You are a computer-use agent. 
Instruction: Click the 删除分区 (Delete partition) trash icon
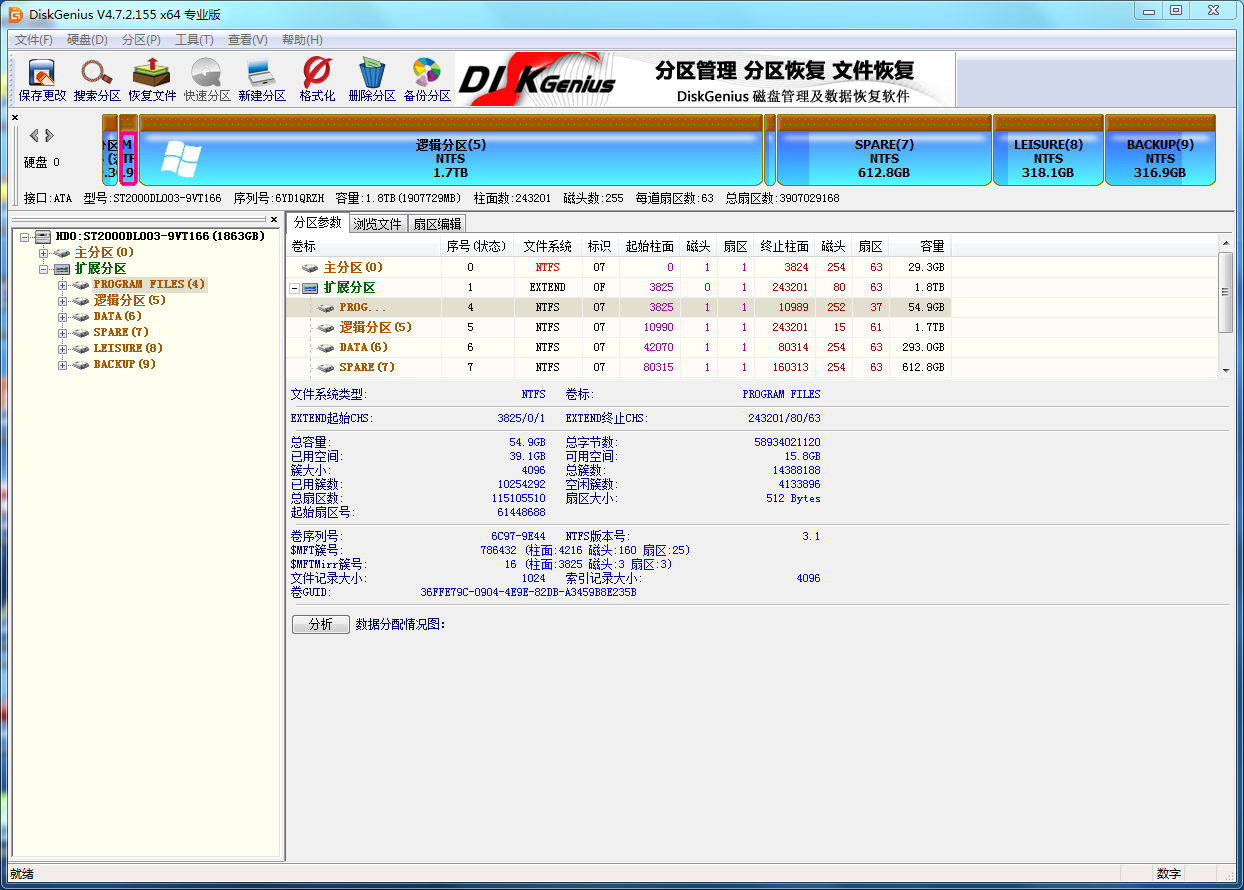pos(372,80)
